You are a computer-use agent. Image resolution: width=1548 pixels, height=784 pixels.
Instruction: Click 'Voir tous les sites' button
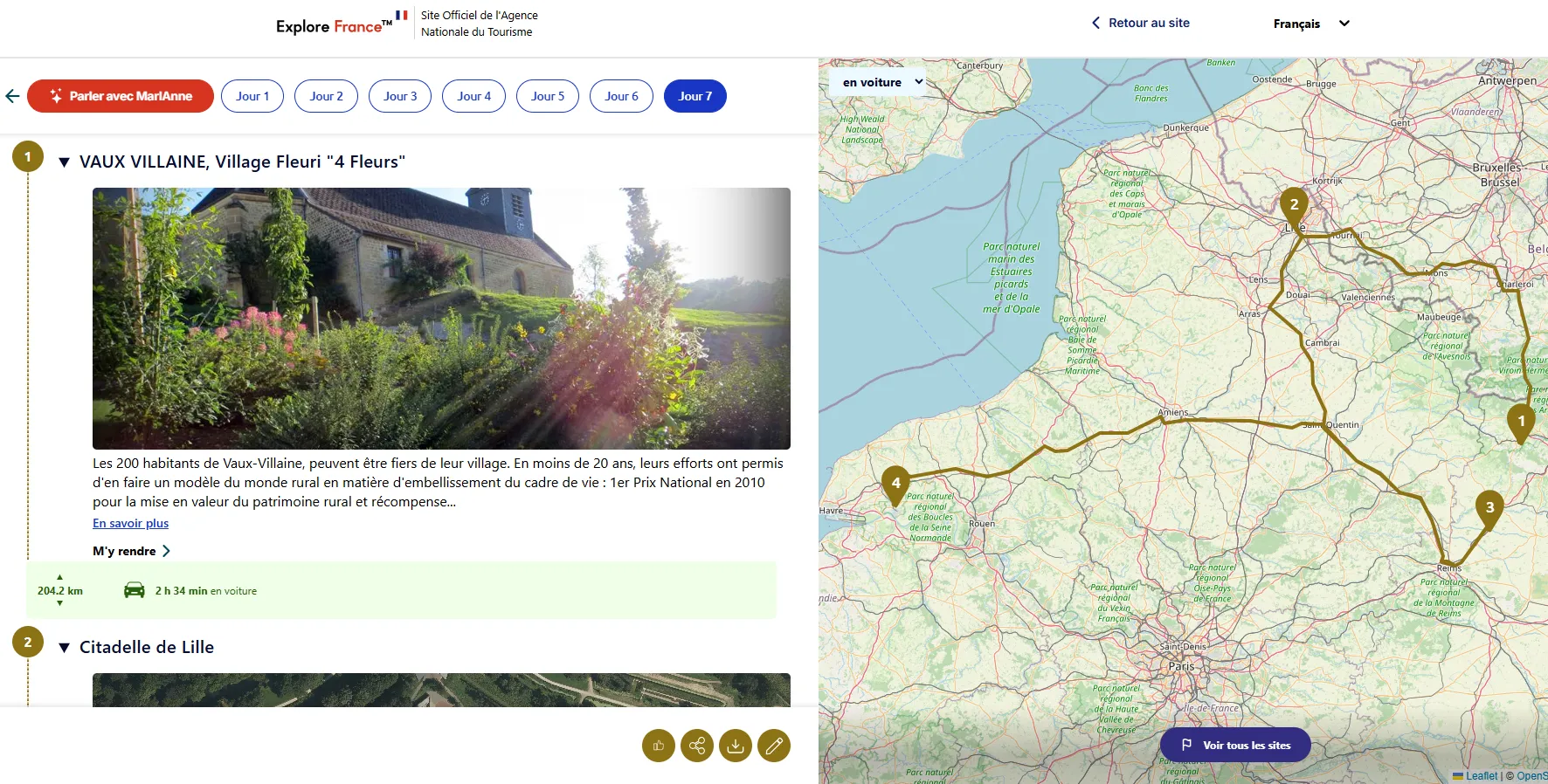pyautogui.click(x=1235, y=745)
